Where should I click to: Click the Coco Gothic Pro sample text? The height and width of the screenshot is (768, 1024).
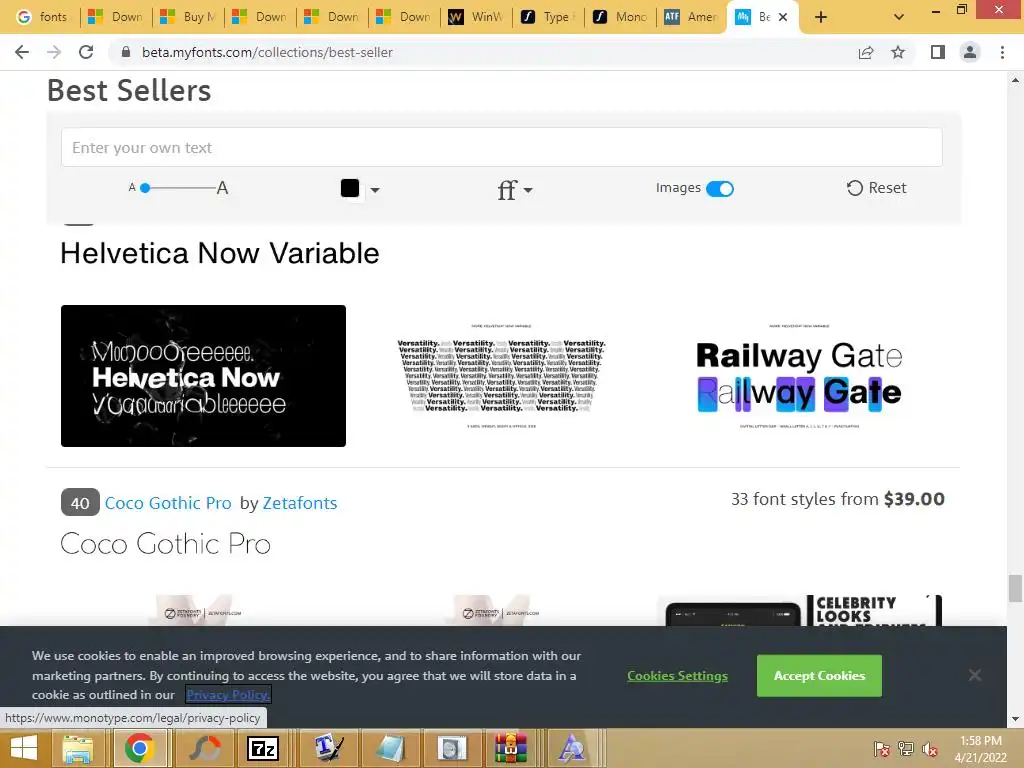point(165,544)
